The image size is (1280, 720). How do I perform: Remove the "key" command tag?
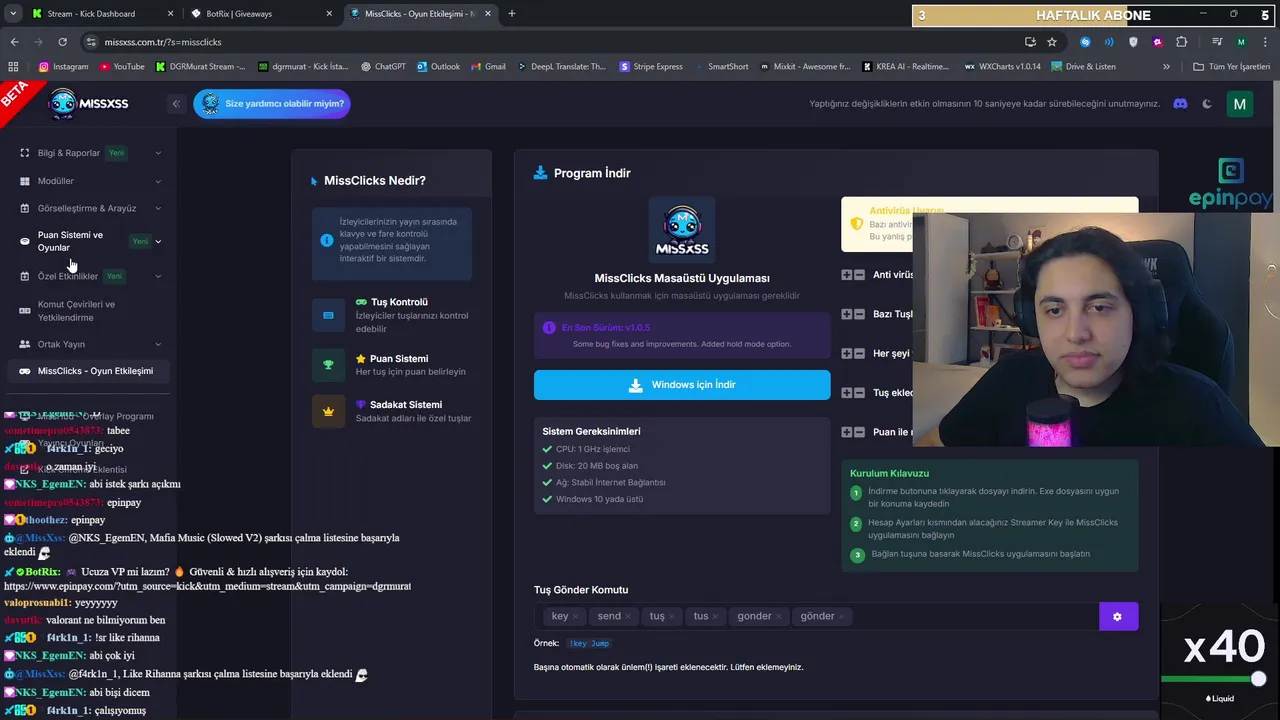(576, 617)
